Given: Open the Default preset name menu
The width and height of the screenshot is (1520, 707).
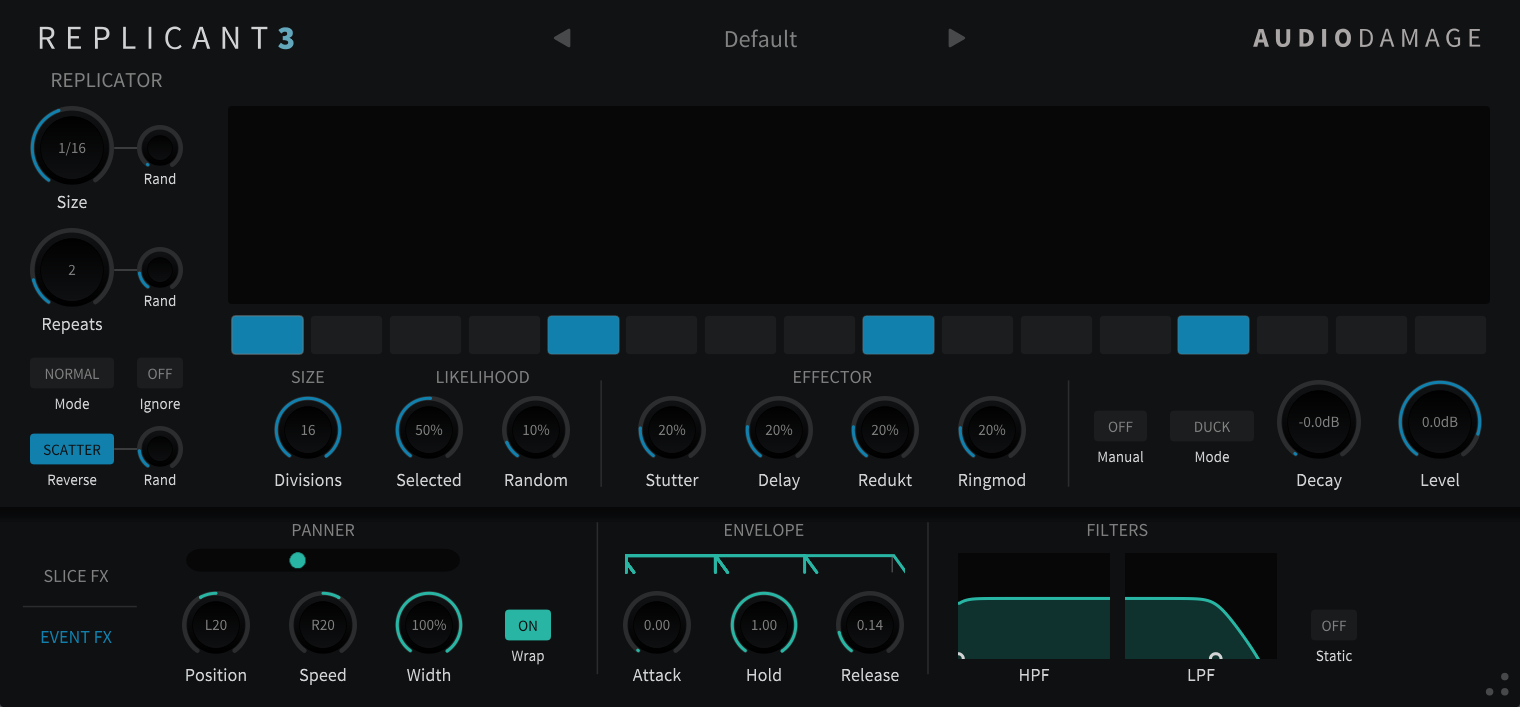Looking at the screenshot, I should coord(760,39).
